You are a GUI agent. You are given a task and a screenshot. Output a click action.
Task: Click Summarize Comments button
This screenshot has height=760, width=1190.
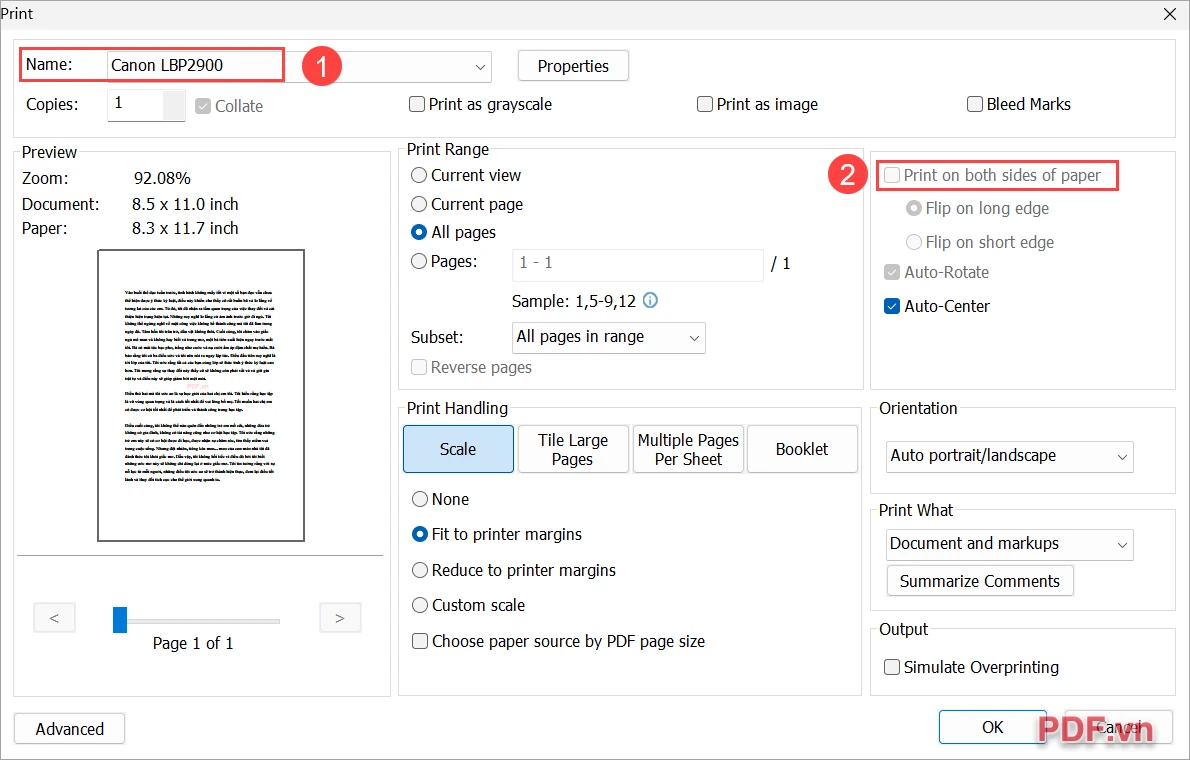pyautogui.click(x=980, y=581)
